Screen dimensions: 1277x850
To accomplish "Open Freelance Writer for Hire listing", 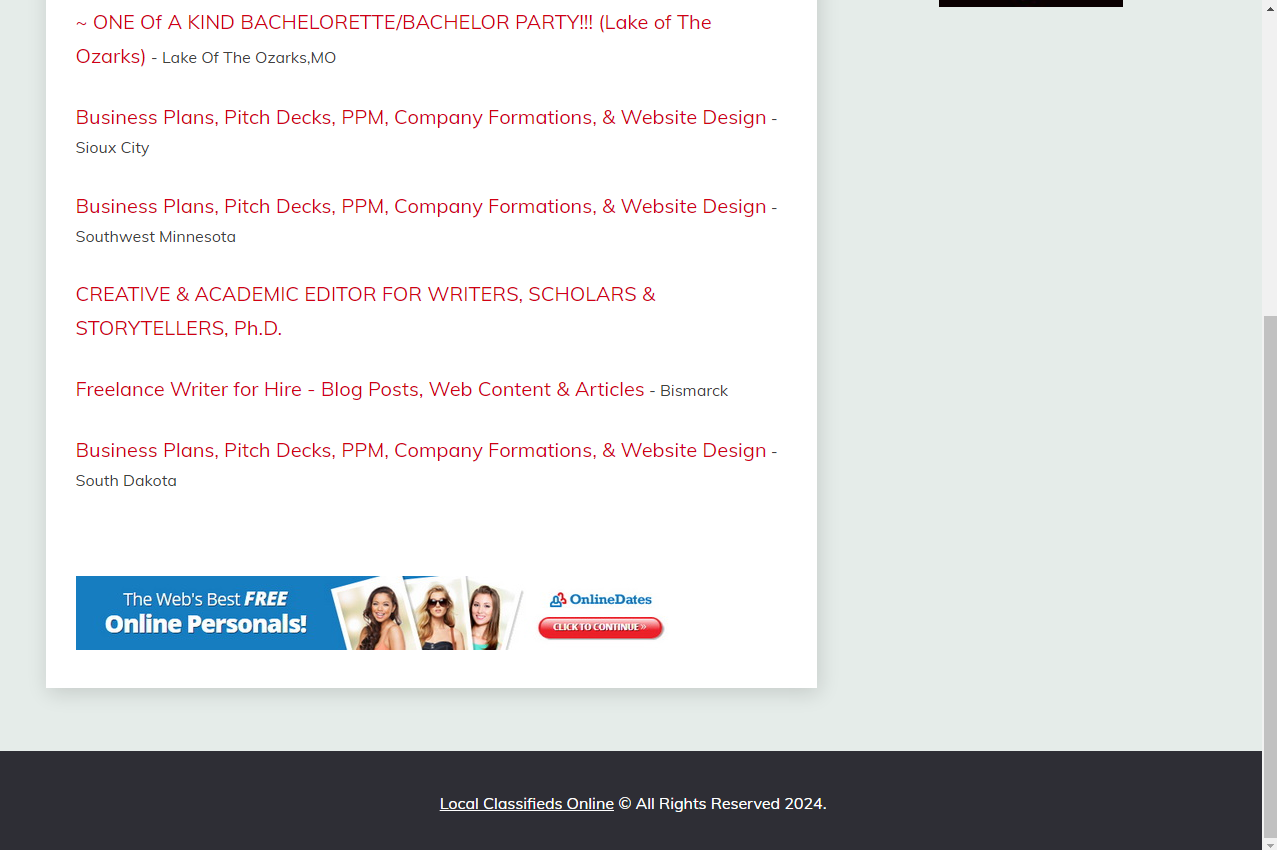I will (360, 389).
